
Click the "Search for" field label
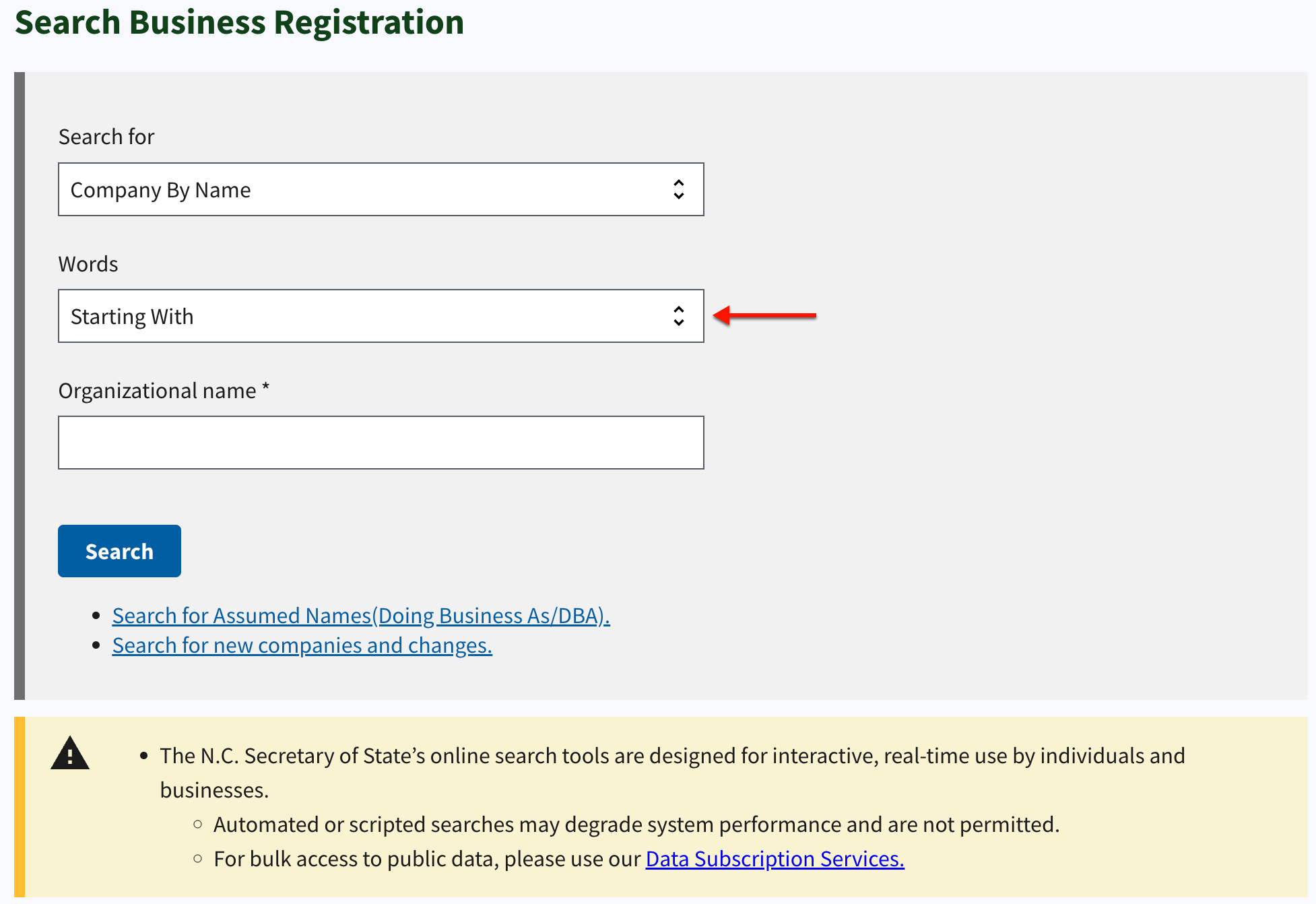pos(106,137)
